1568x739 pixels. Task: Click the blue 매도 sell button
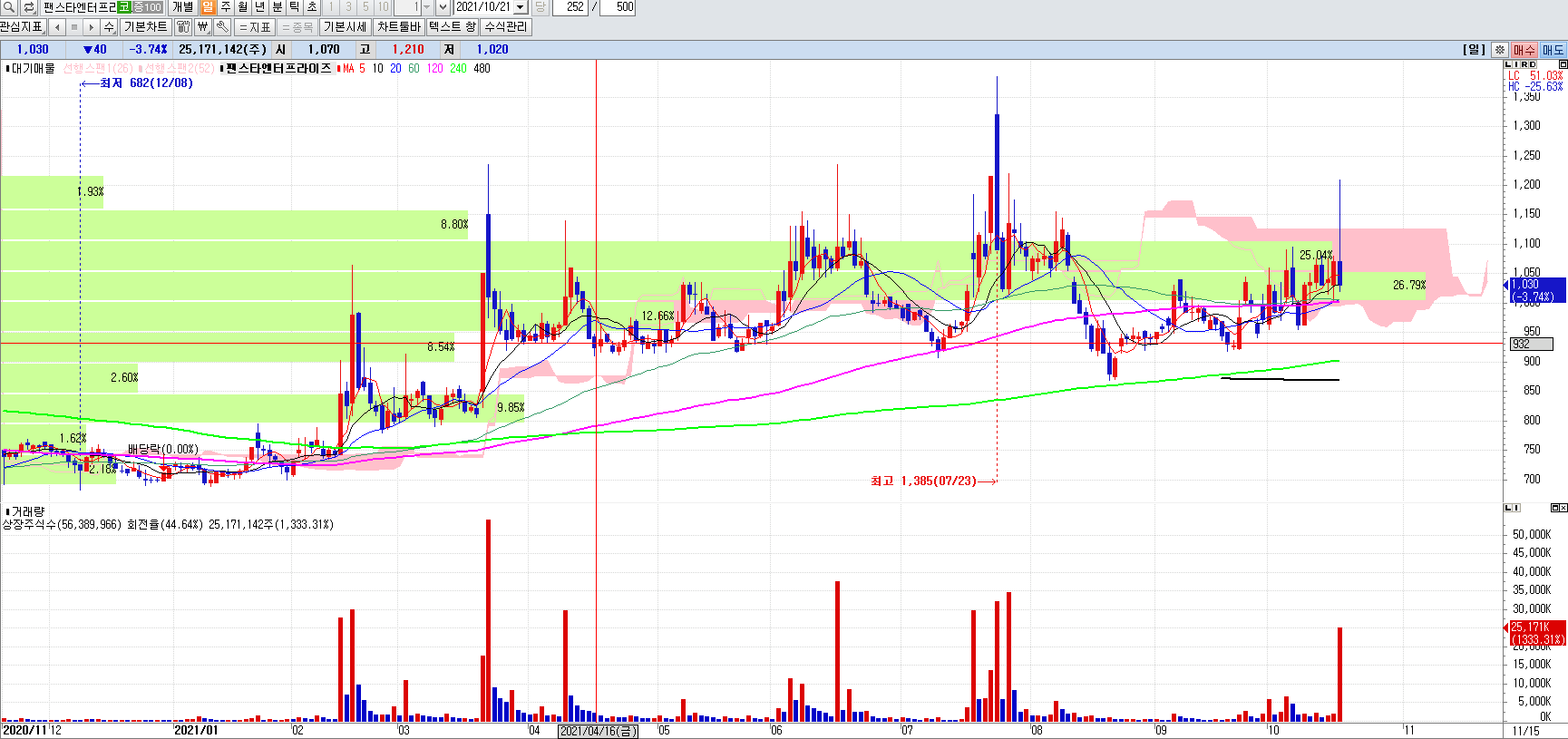[1553, 50]
